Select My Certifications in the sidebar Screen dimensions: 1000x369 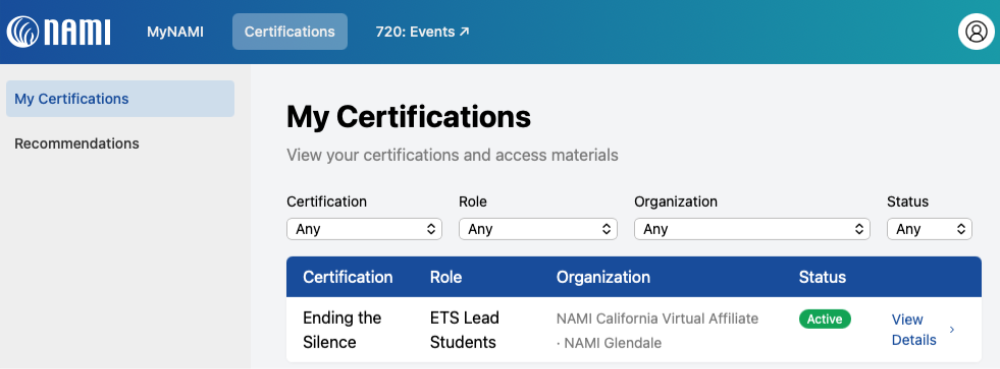[121, 99]
